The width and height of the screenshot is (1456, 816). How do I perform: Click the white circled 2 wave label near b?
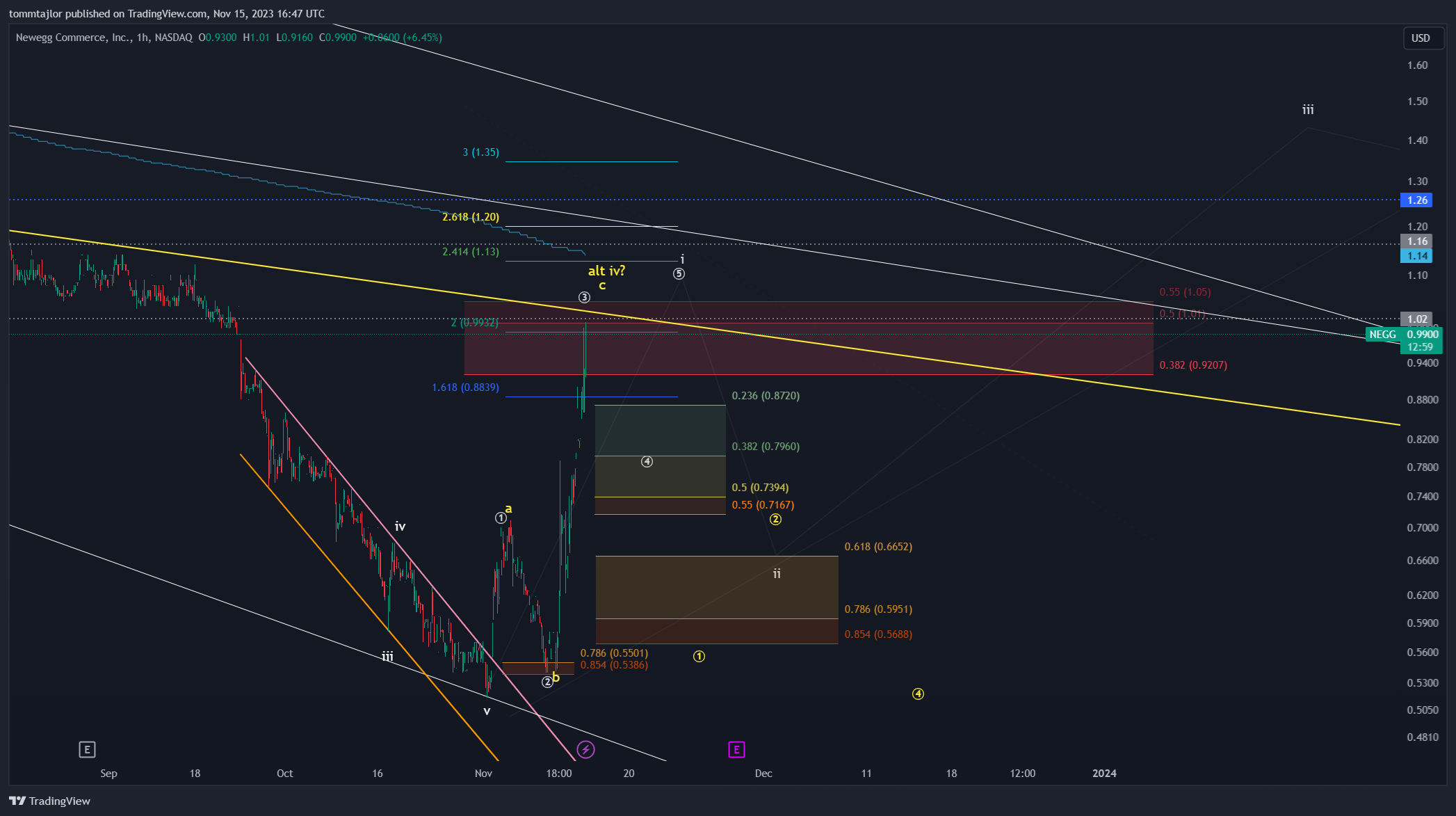pos(547,682)
